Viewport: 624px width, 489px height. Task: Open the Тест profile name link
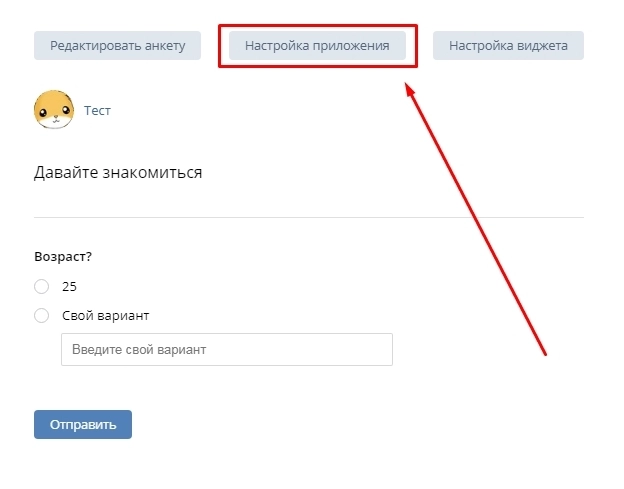[97, 110]
